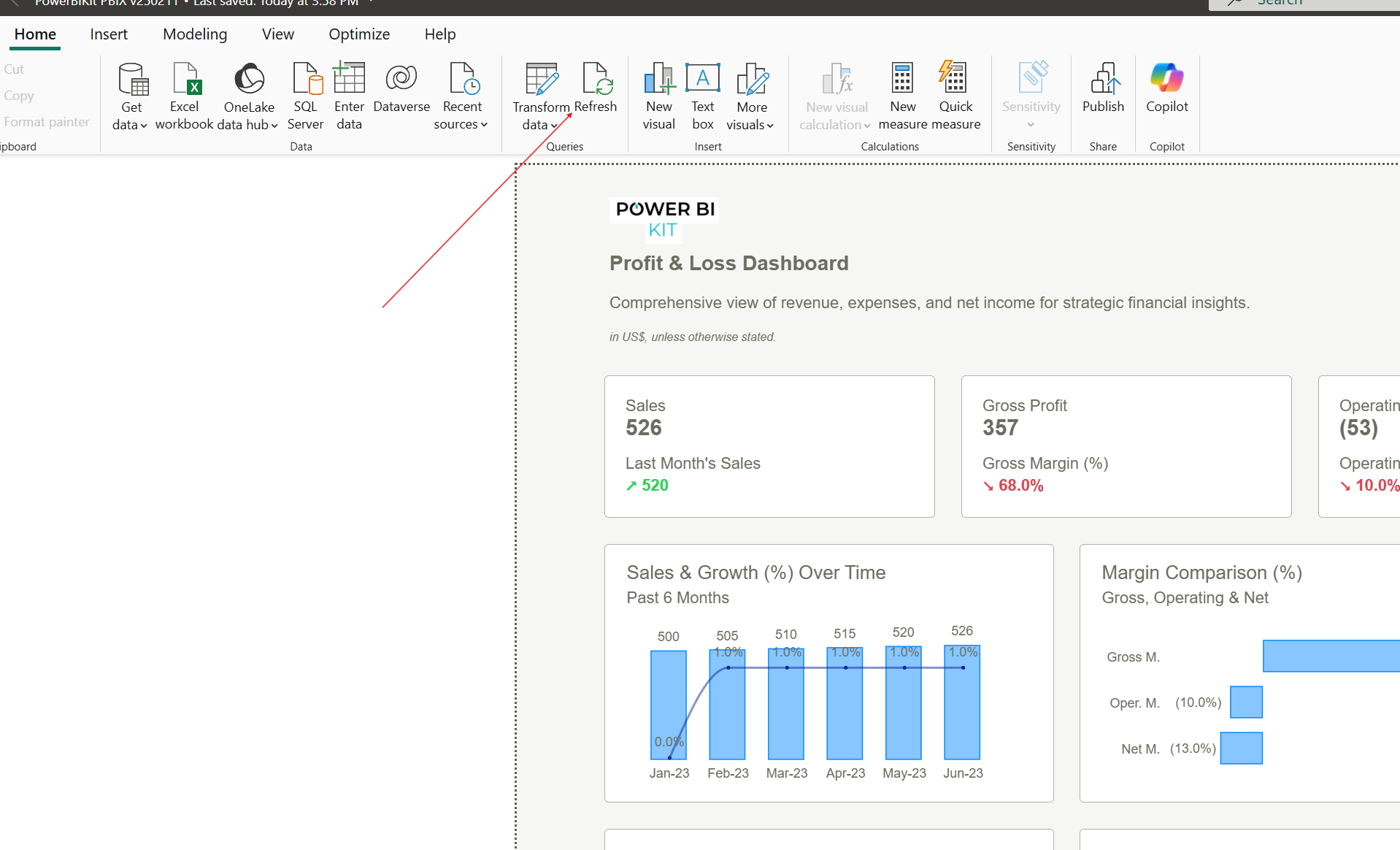Click the Format painter command
The height and width of the screenshot is (850, 1400).
coord(47,122)
